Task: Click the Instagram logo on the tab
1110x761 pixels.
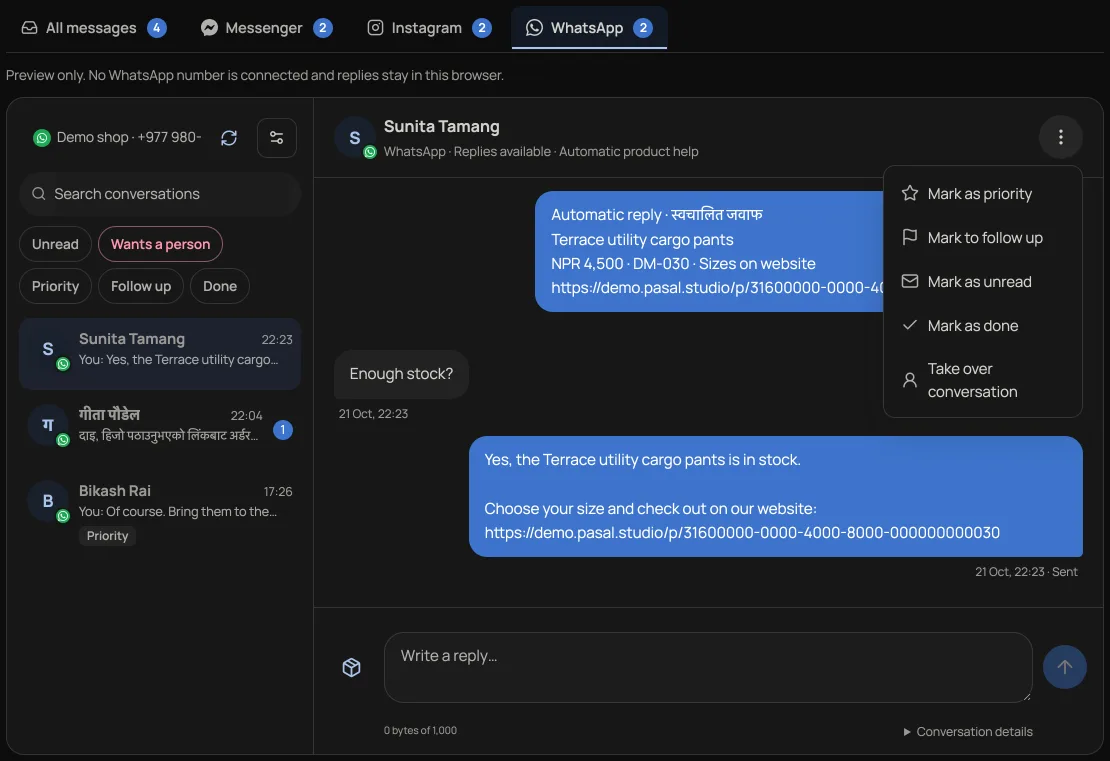Action: [375, 28]
